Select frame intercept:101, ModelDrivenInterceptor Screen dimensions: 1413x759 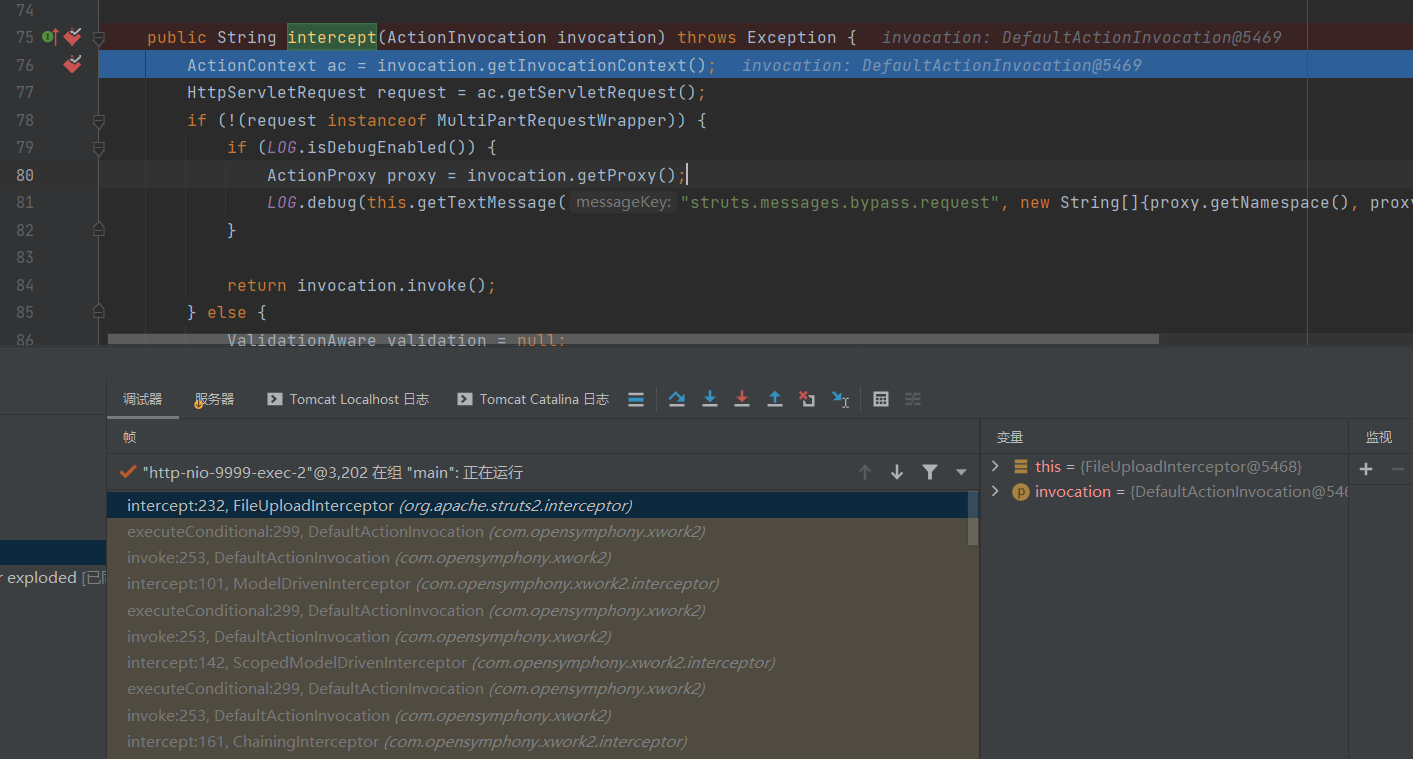click(537, 583)
